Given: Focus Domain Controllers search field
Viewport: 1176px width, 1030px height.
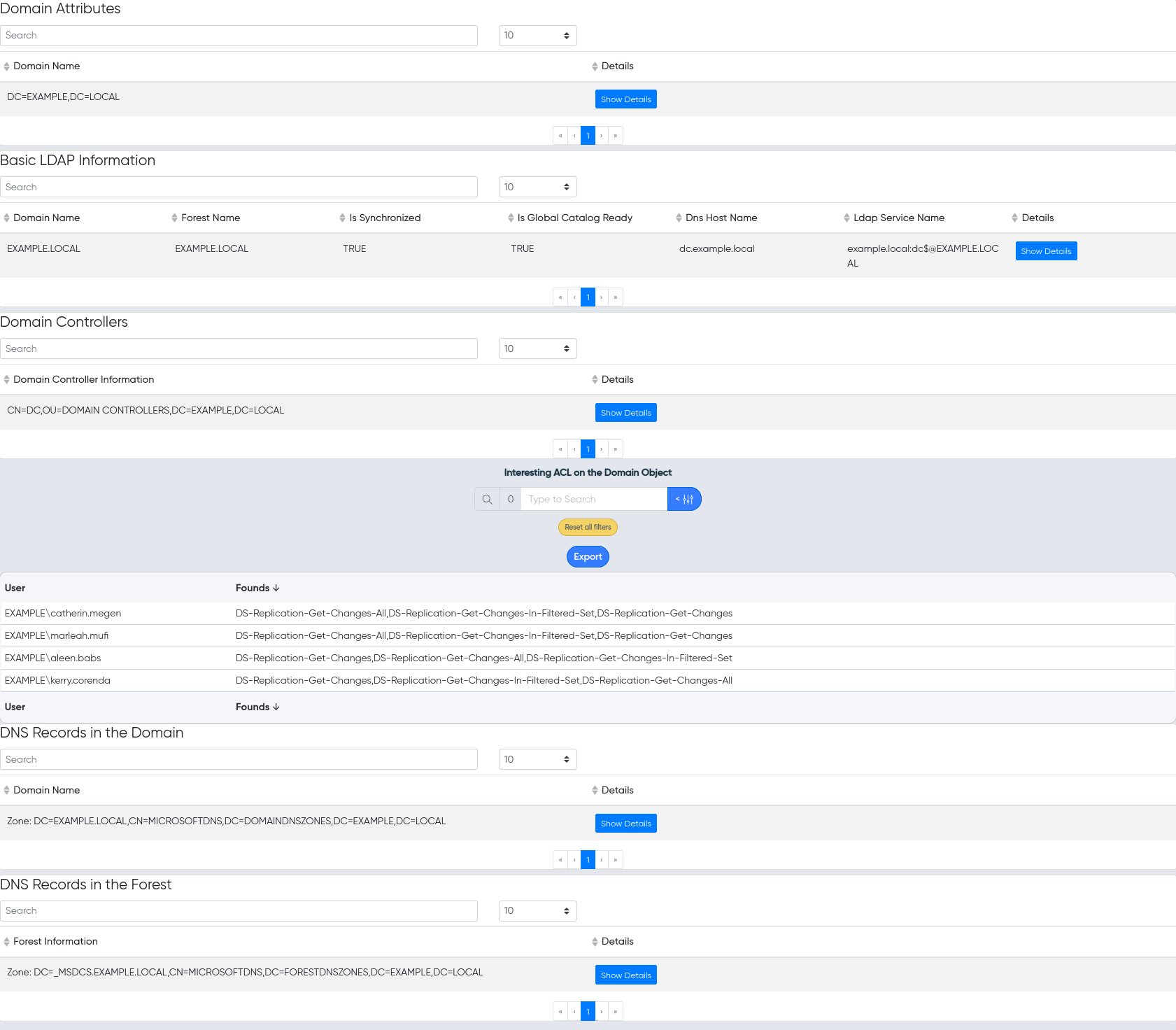Looking at the screenshot, I should point(239,349).
